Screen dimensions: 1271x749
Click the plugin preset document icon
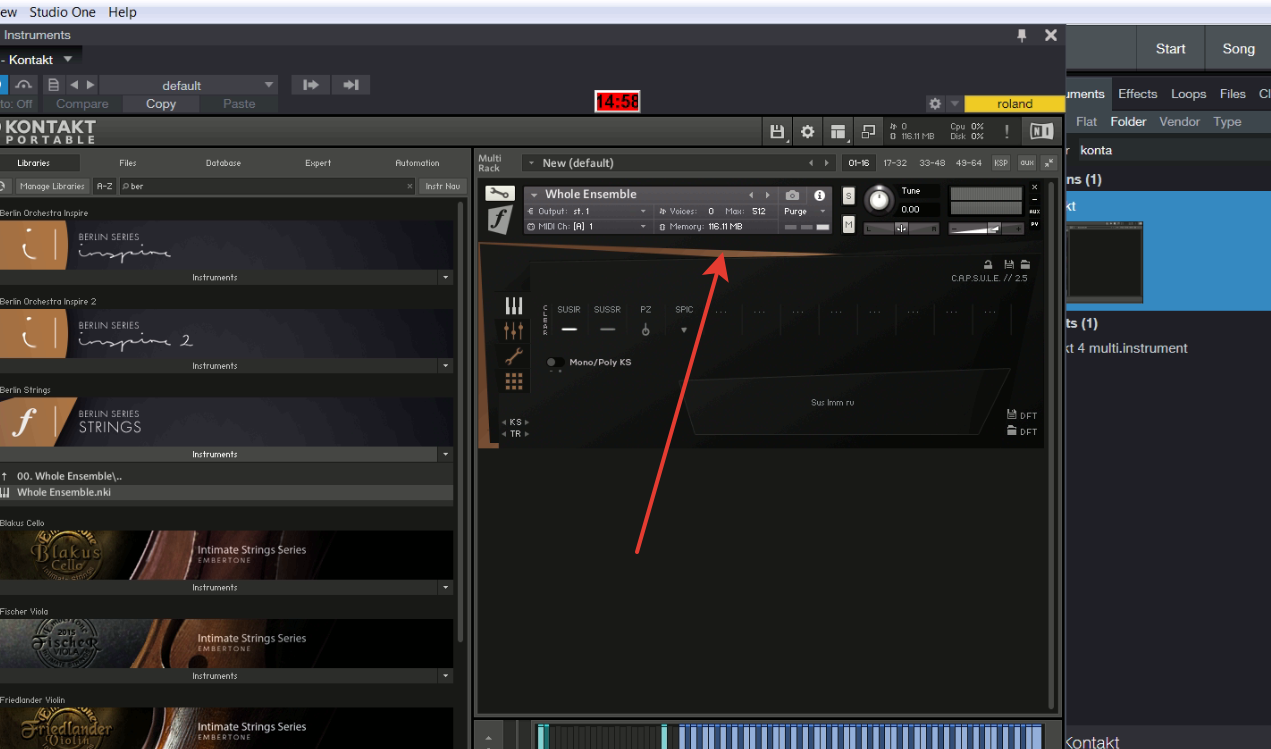54,85
